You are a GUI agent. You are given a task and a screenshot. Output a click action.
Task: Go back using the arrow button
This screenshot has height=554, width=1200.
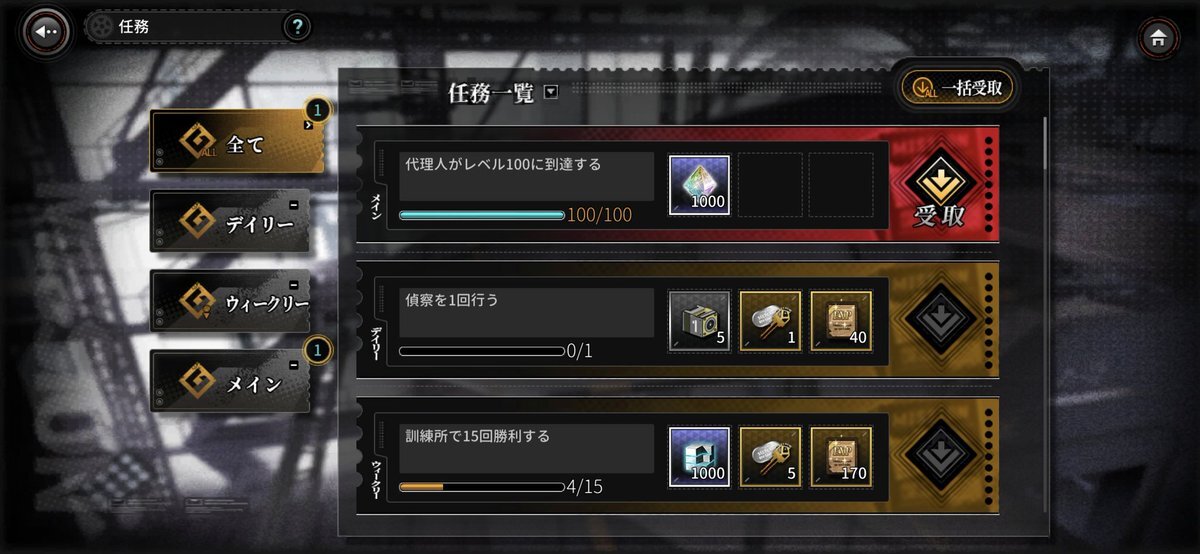tap(46, 32)
